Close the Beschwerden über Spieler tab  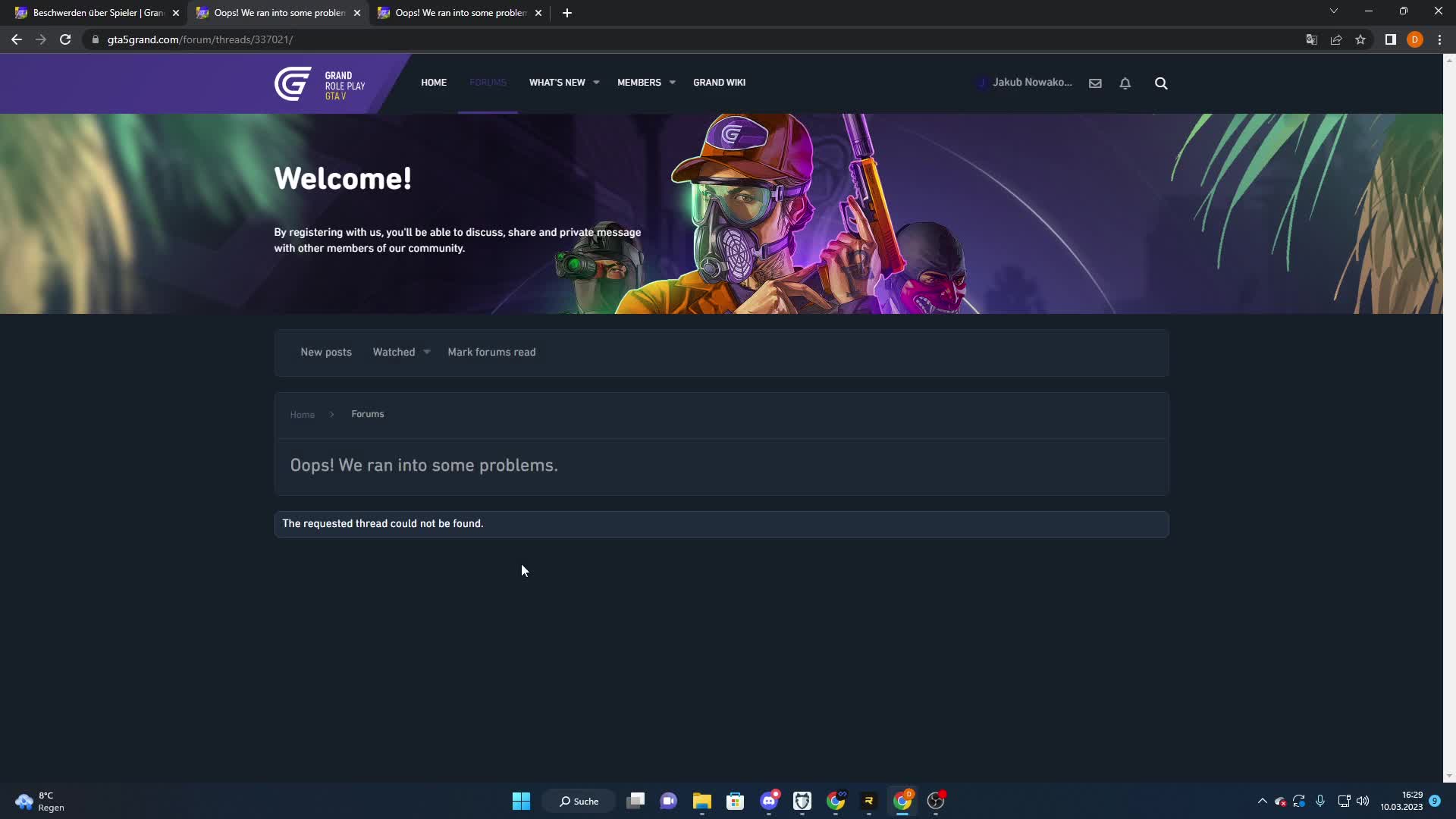[176, 13]
